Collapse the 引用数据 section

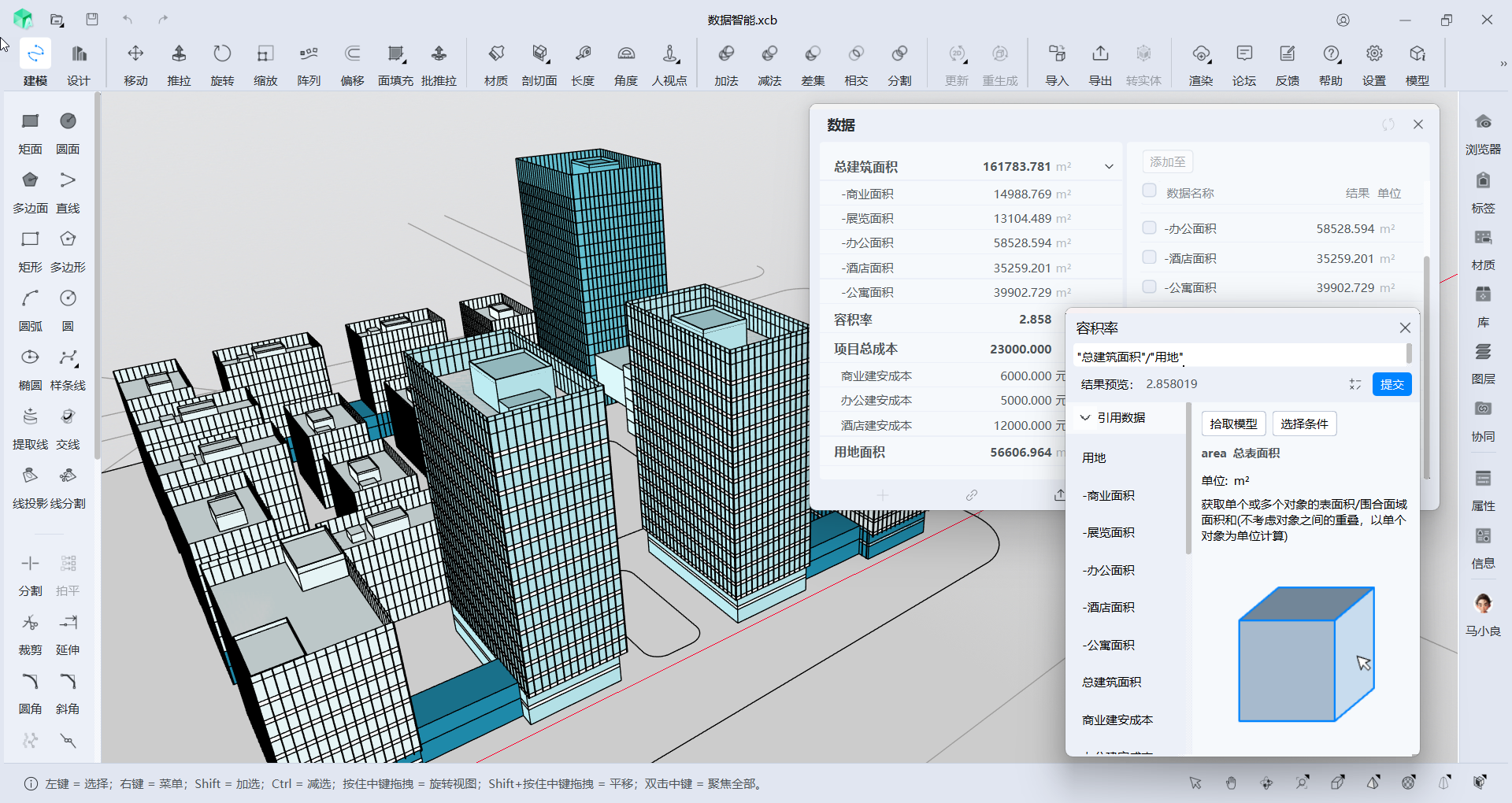[1085, 417]
